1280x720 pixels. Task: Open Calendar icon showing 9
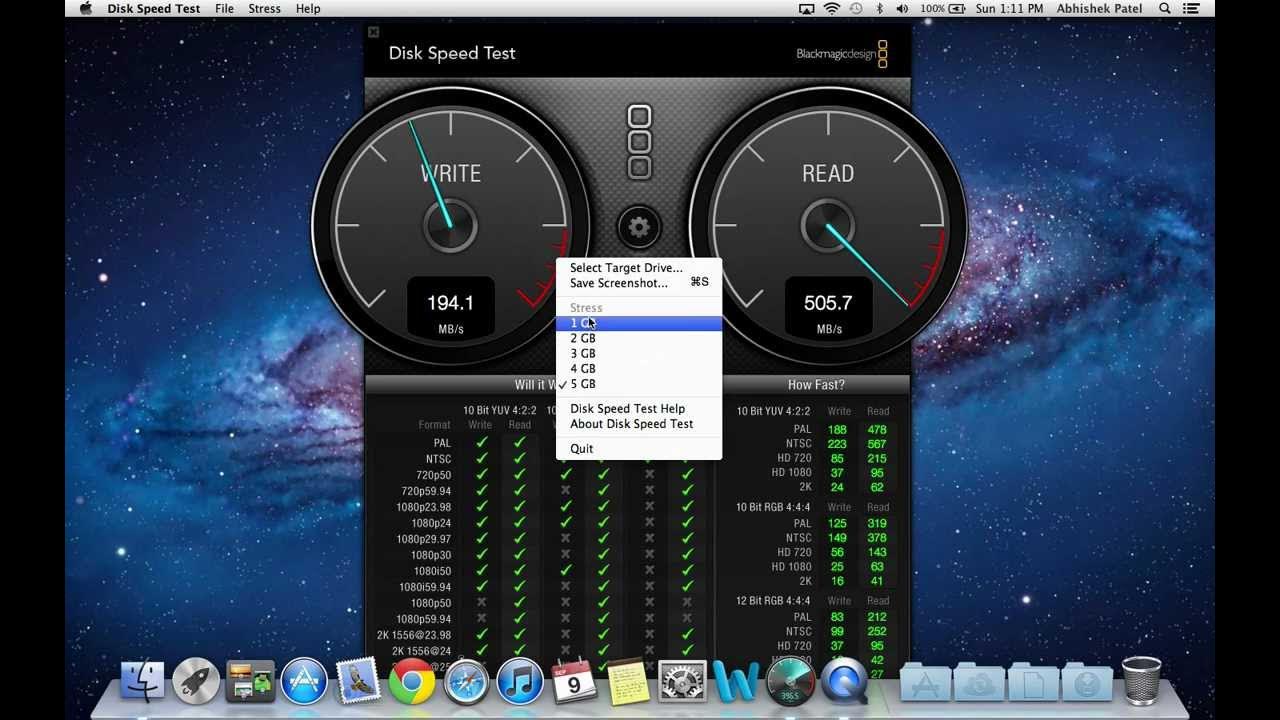coord(574,681)
